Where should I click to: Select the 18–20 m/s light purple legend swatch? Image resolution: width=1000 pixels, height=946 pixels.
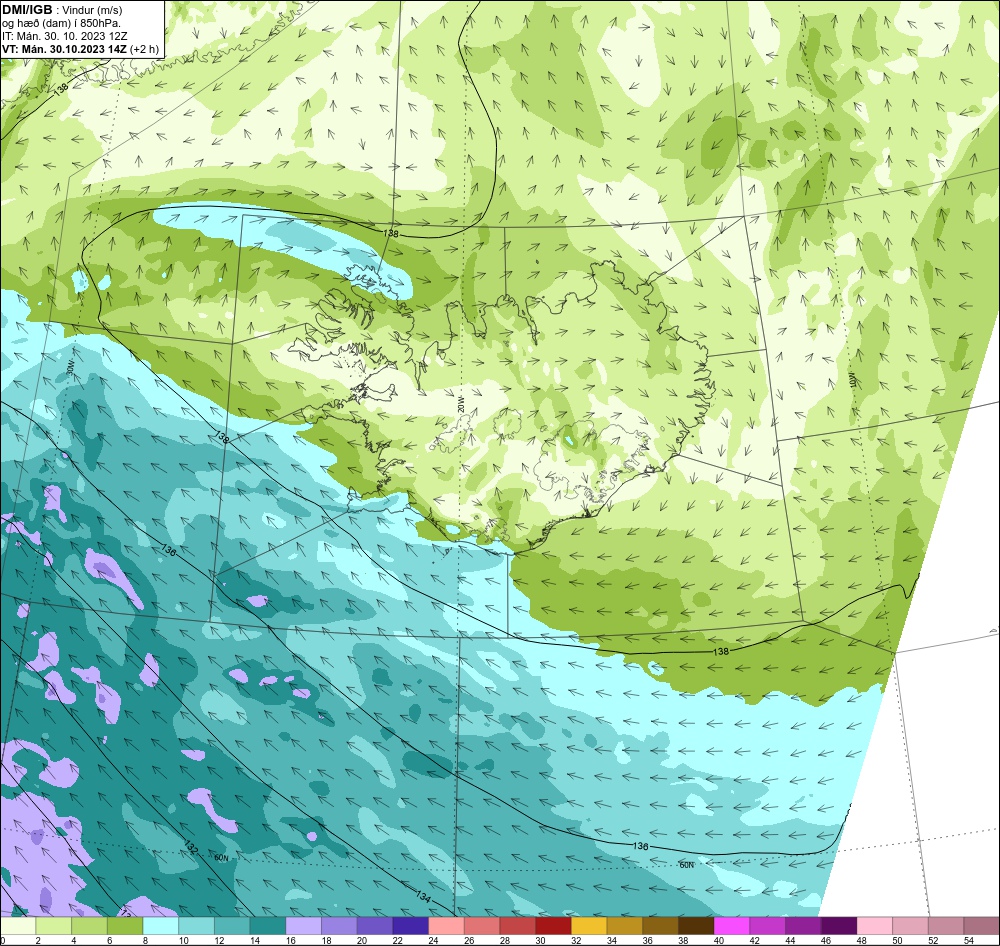tap(339, 926)
